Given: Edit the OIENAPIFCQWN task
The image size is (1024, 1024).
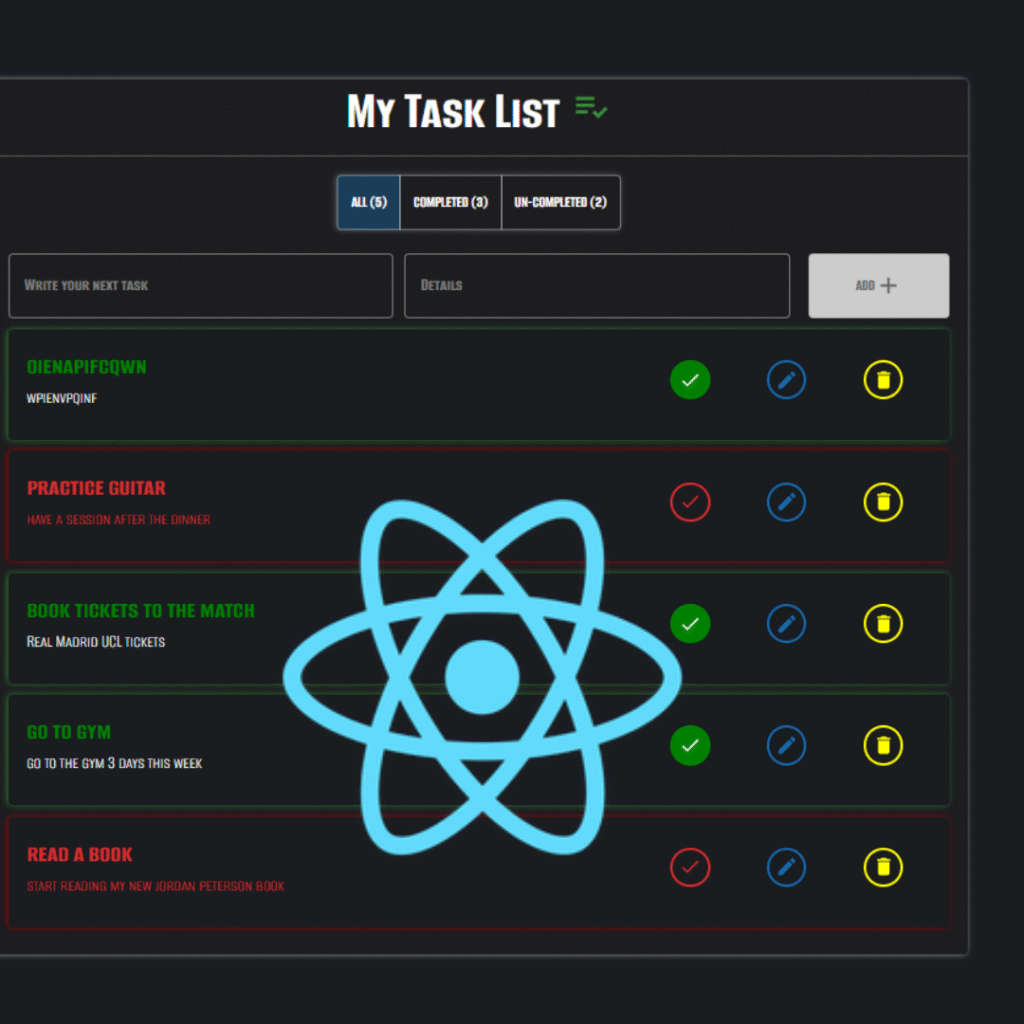Looking at the screenshot, I should pyautogui.click(x=786, y=379).
